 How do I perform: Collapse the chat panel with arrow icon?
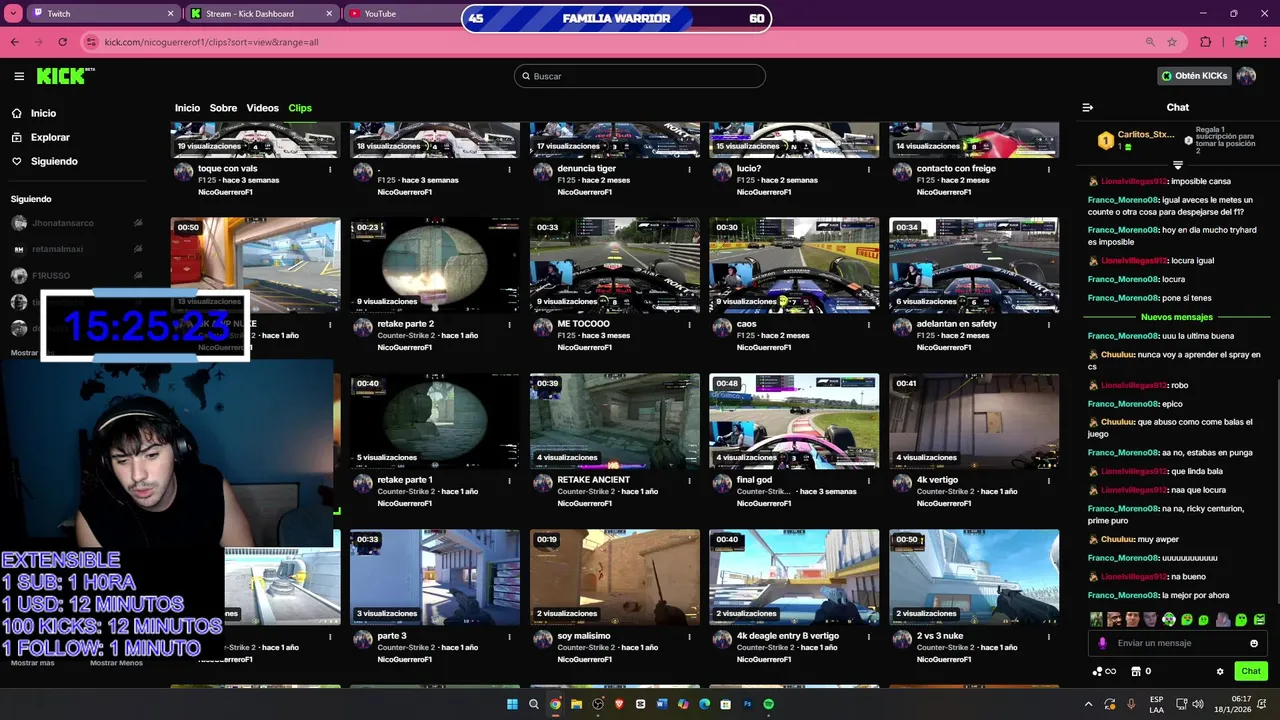1088,107
